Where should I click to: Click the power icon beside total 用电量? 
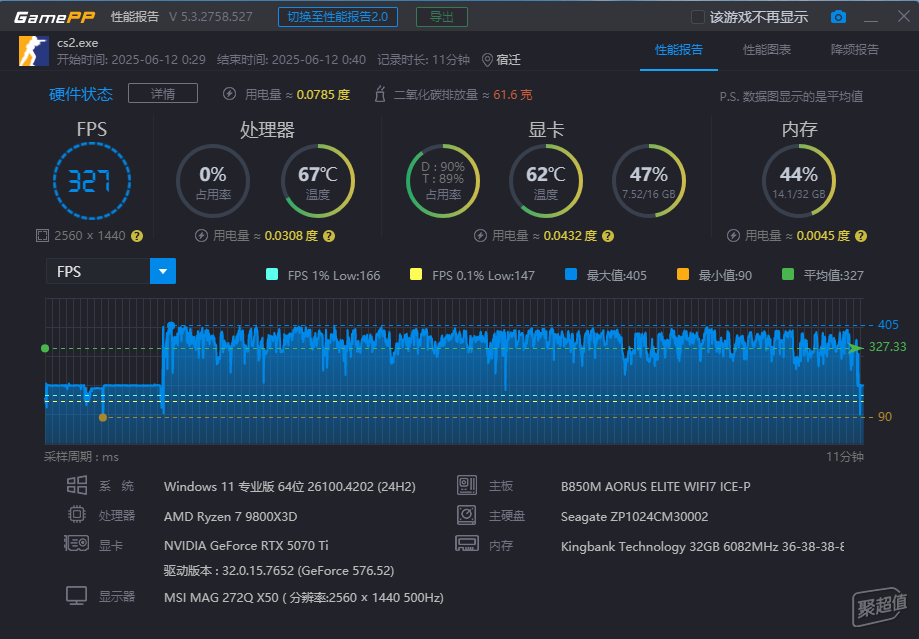click(229, 94)
